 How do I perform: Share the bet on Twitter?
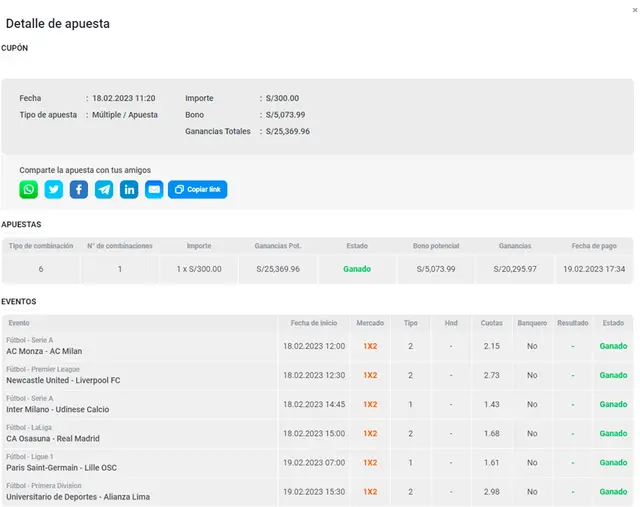coord(54,189)
